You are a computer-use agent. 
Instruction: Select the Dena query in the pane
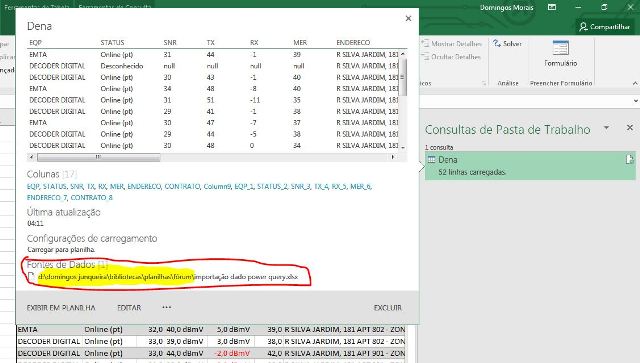530,165
